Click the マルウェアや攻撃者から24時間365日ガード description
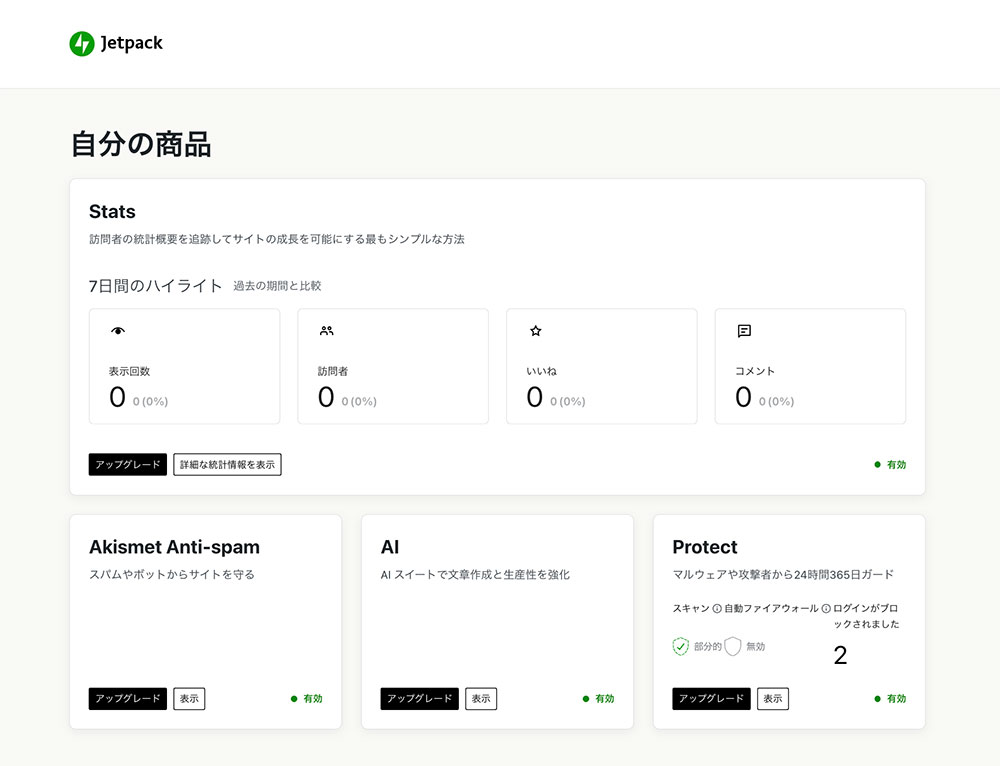Image resolution: width=1000 pixels, height=766 pixels. 783,575
